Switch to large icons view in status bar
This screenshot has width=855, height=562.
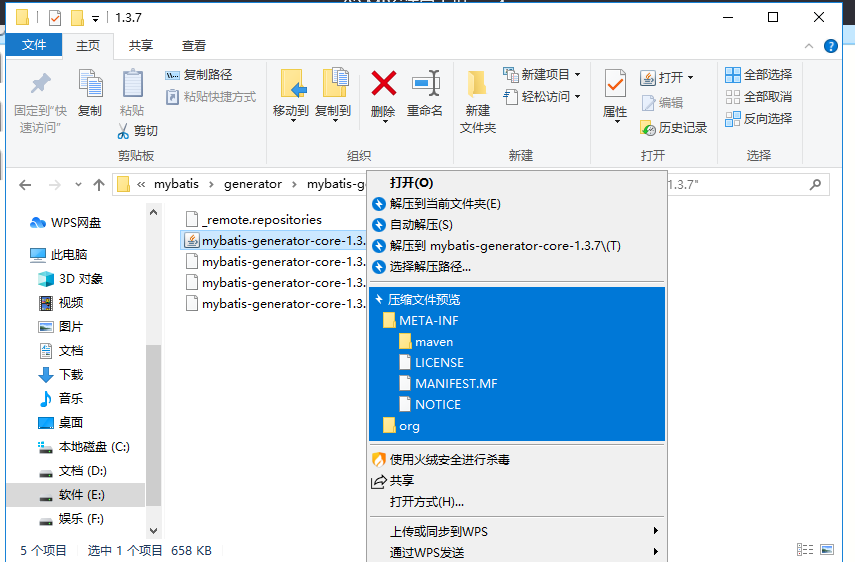(x=827, y=549)
